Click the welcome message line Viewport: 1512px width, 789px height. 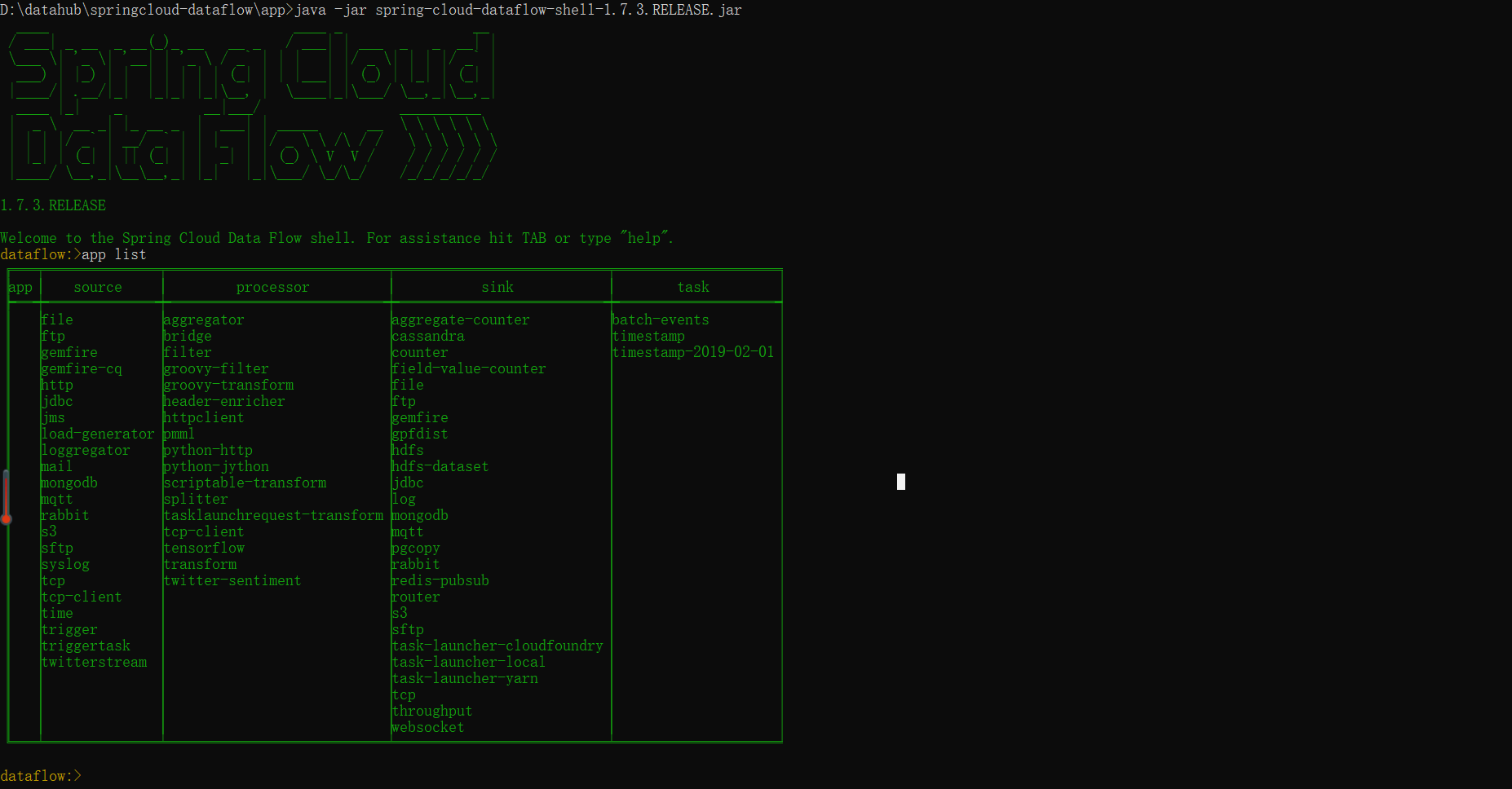pyautogui.click(x=337, y=238)
